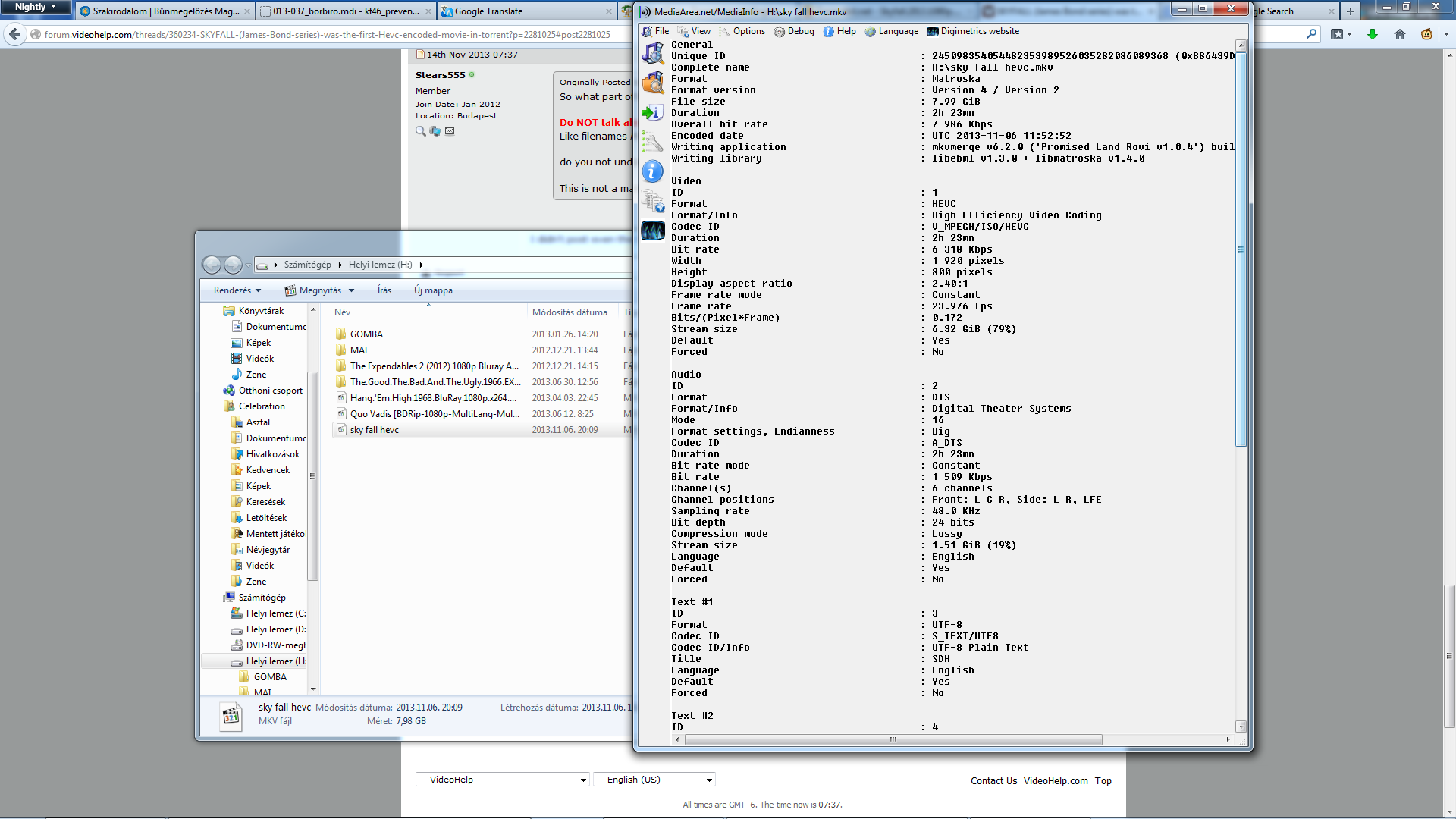
Task: Click the Contact Us link
Action: (993, 781)
